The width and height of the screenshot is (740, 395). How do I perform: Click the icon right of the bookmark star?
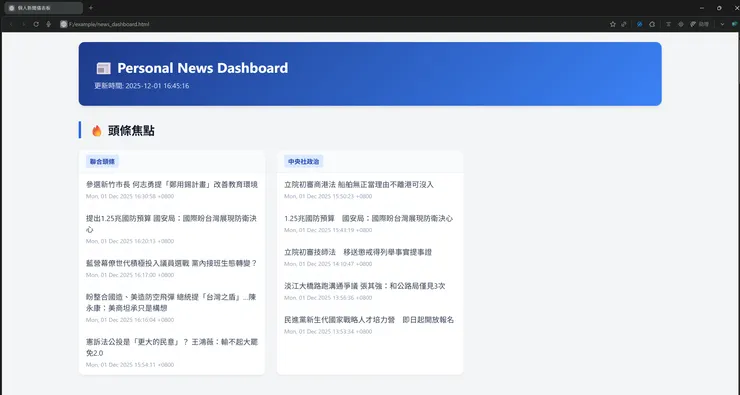(624, 24)
